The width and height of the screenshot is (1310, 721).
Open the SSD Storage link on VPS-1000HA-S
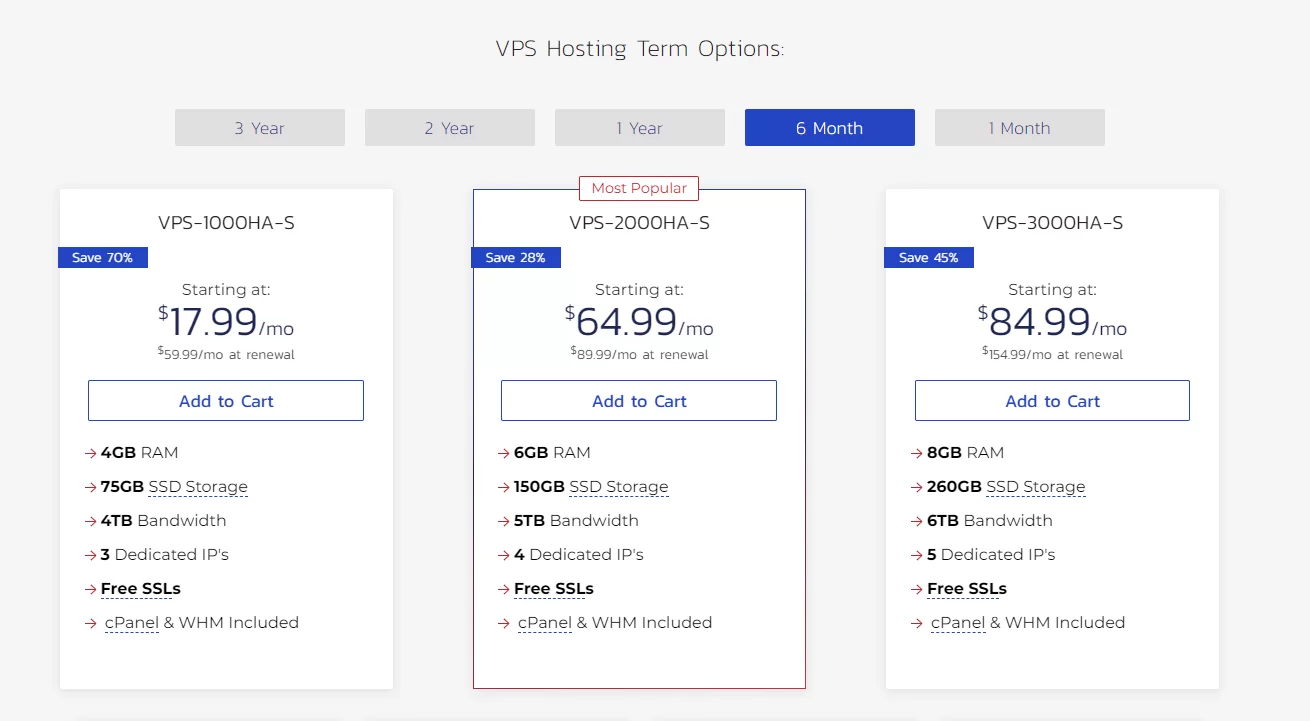[x=197, y=486]
